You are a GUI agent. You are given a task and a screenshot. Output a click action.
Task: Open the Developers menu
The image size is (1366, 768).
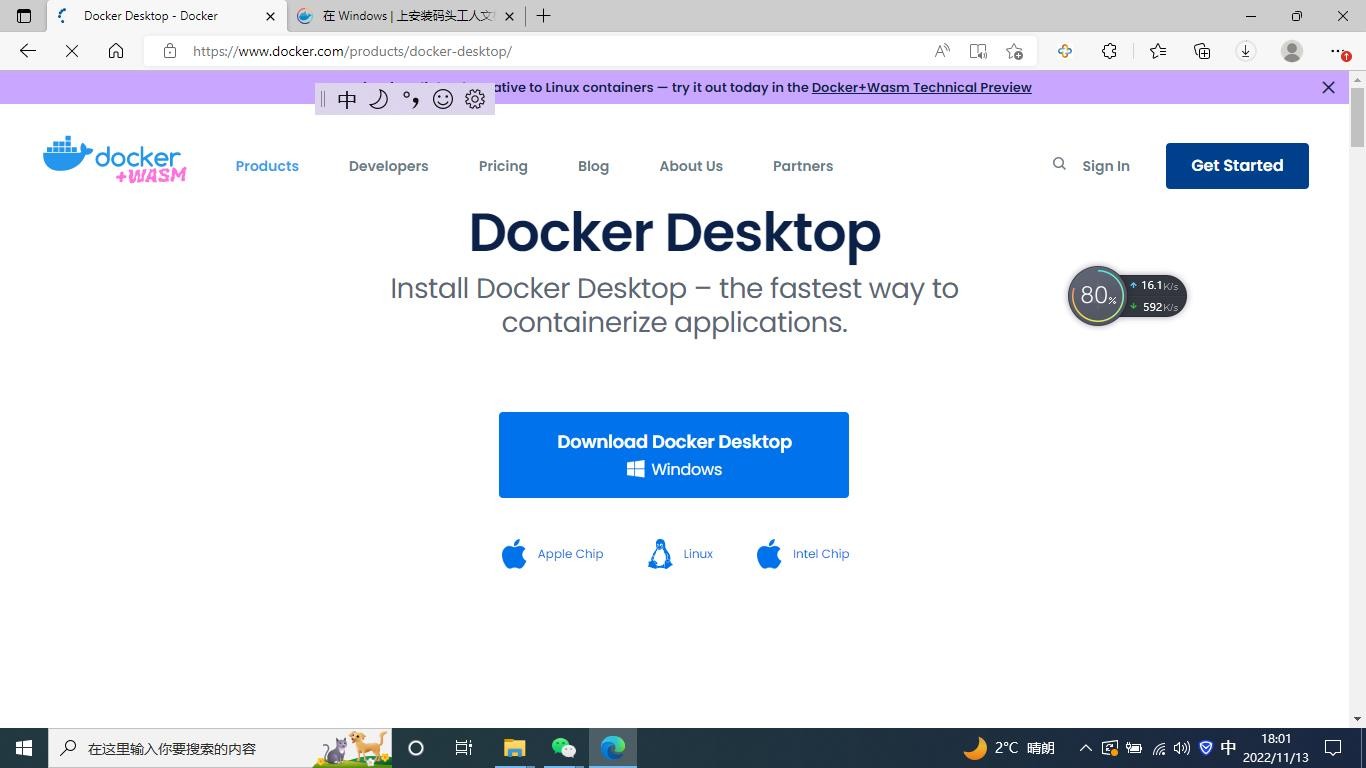click(x=388, y=166)
